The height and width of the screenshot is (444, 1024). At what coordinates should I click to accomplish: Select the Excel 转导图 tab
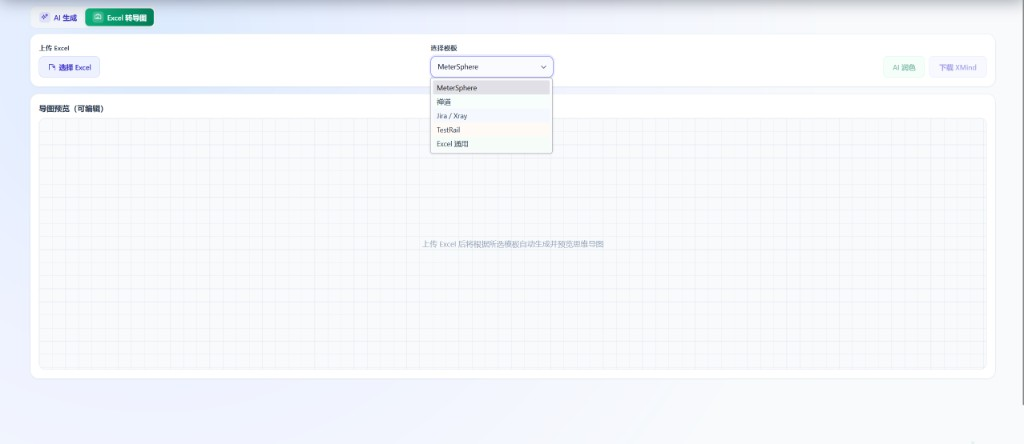click(x=120, y=18)
